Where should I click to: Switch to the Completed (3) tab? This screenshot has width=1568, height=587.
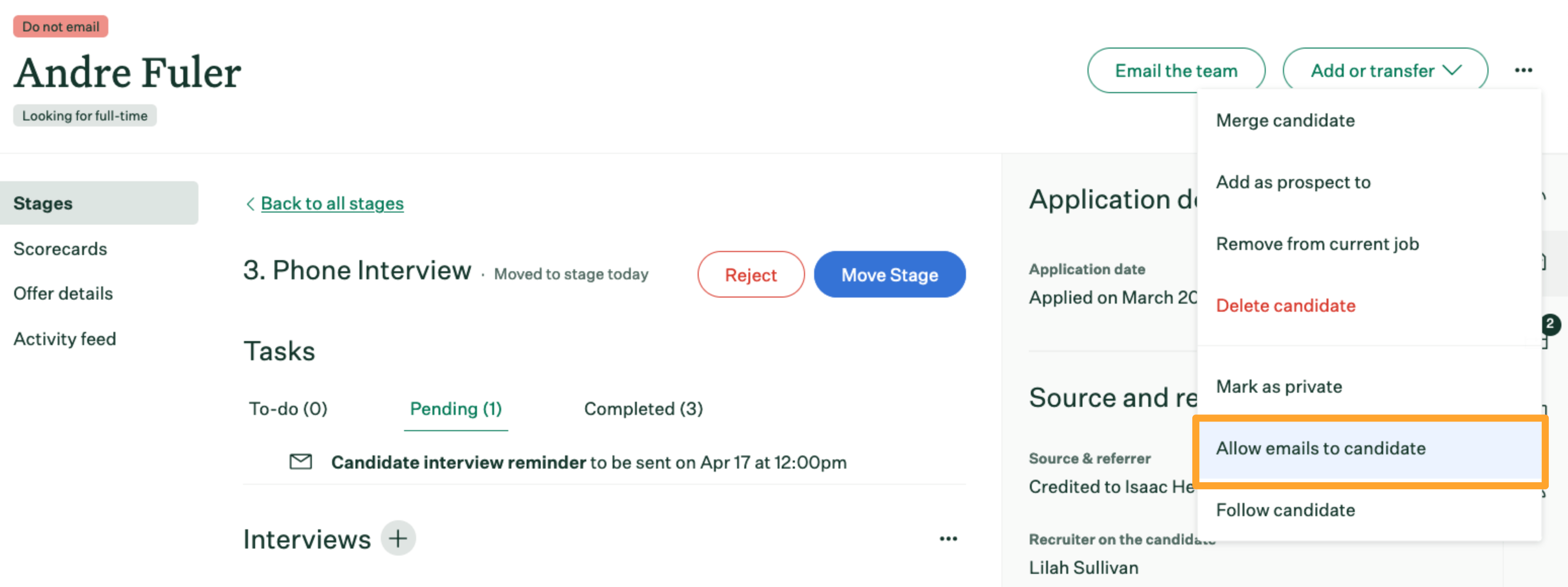click(x=643, y=409)
